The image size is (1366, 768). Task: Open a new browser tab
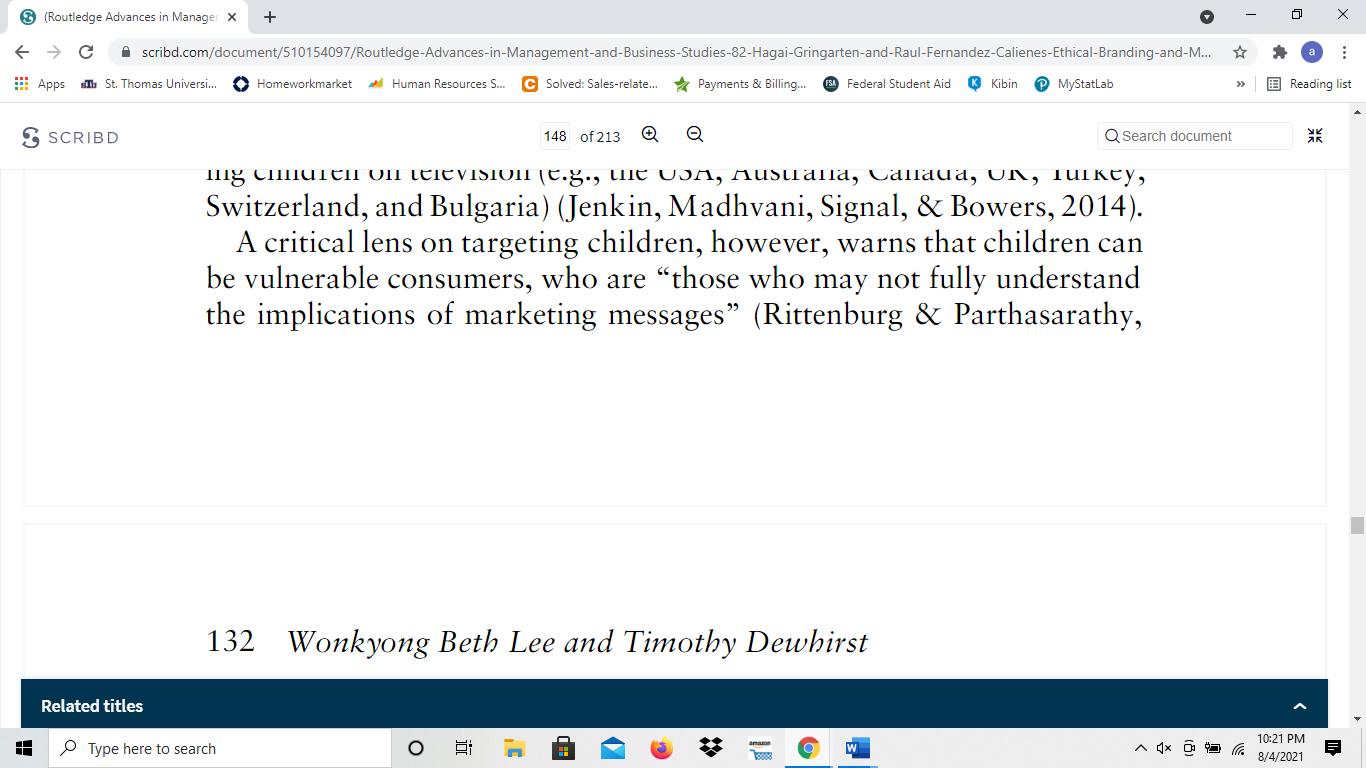point(270,16)
